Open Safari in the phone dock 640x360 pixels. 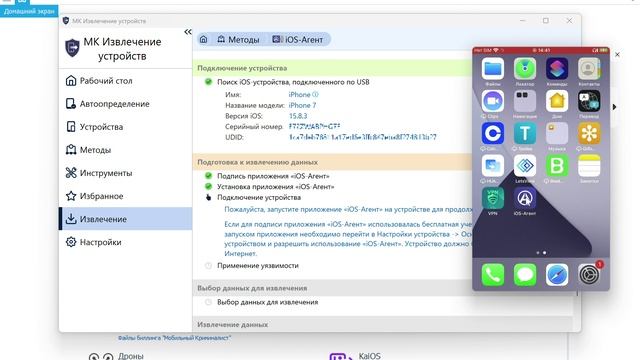click(557, 274)
